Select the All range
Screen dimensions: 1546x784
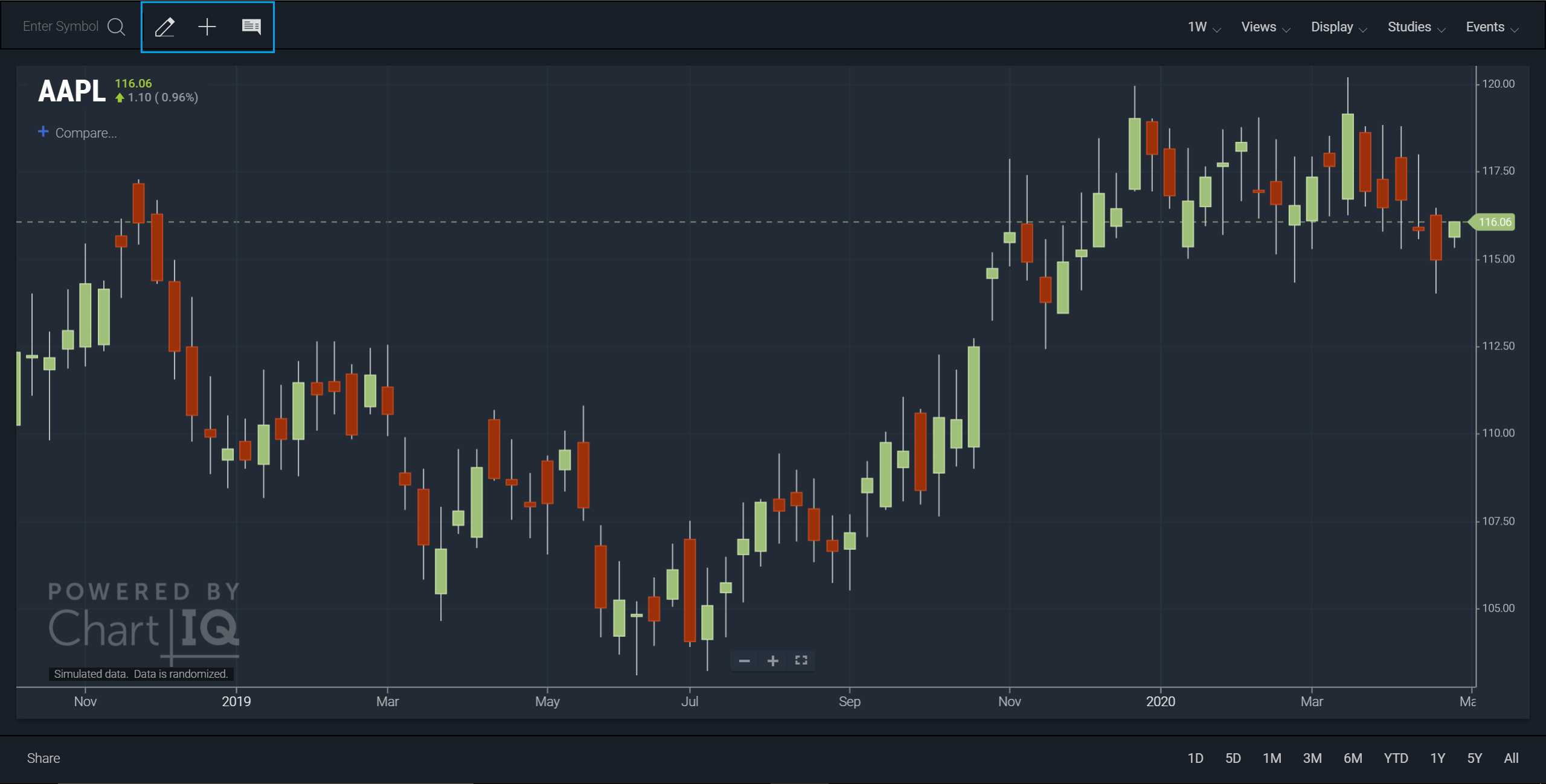tap(1511, 758)
